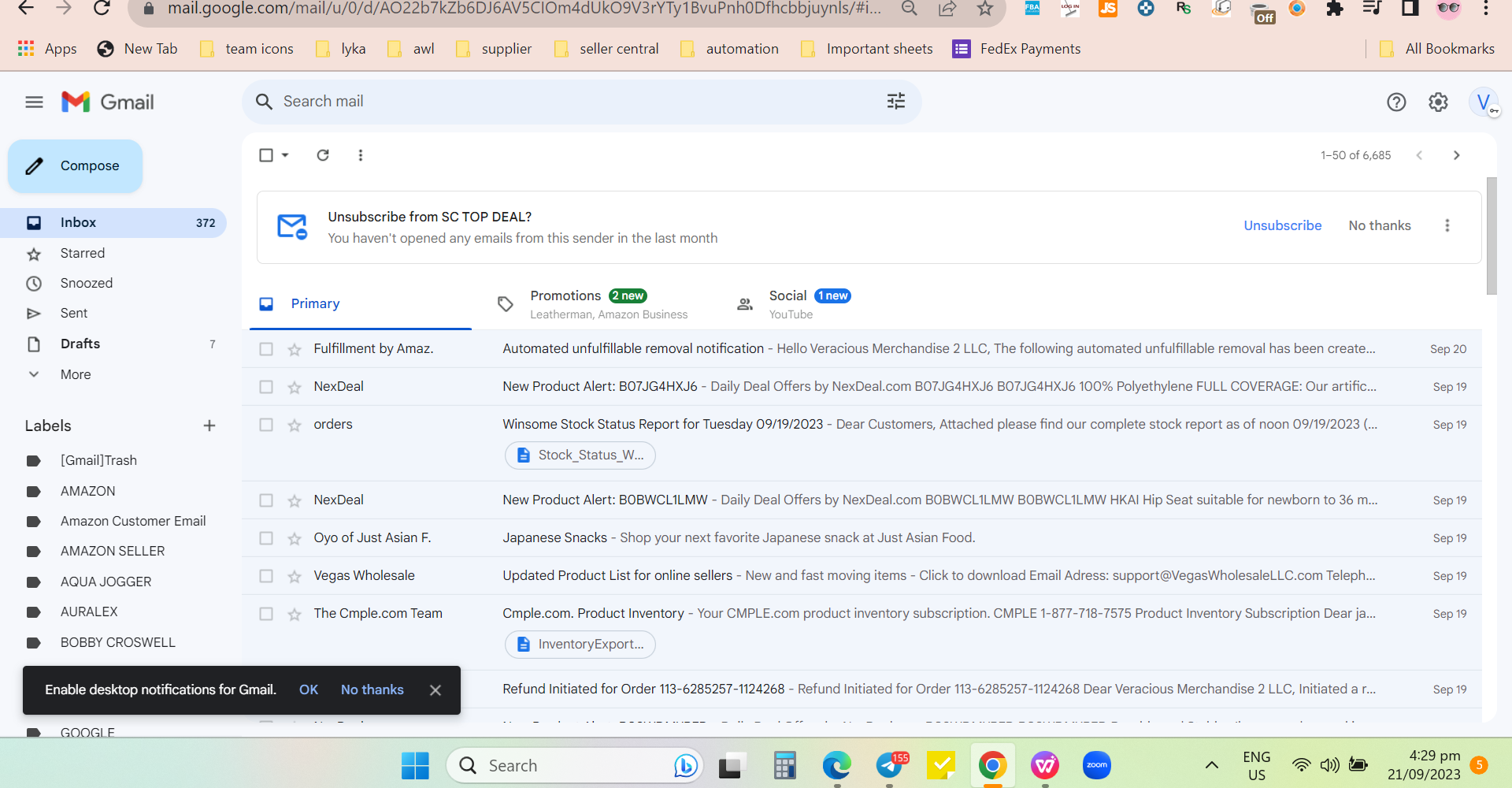The image size is (1512, 788).
Task: Open the Starred folder
Action: pos(113,253)
